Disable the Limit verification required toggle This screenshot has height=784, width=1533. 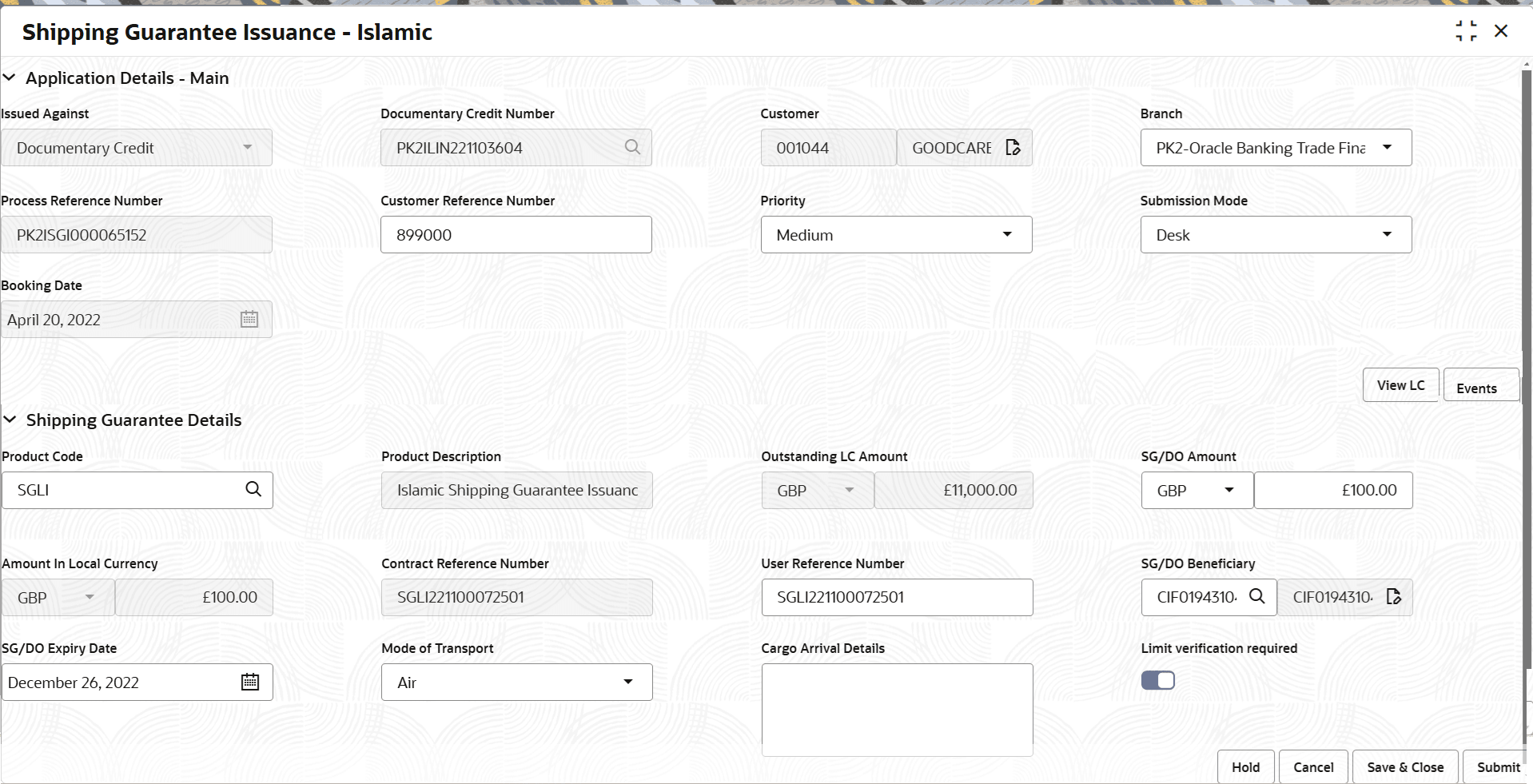(1158, 679)
